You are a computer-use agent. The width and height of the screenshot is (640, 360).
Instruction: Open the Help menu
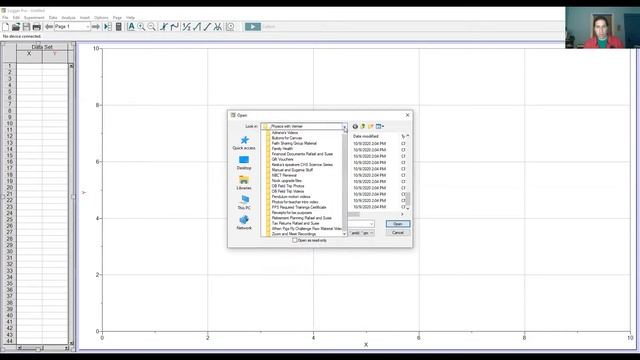(130, 18)
